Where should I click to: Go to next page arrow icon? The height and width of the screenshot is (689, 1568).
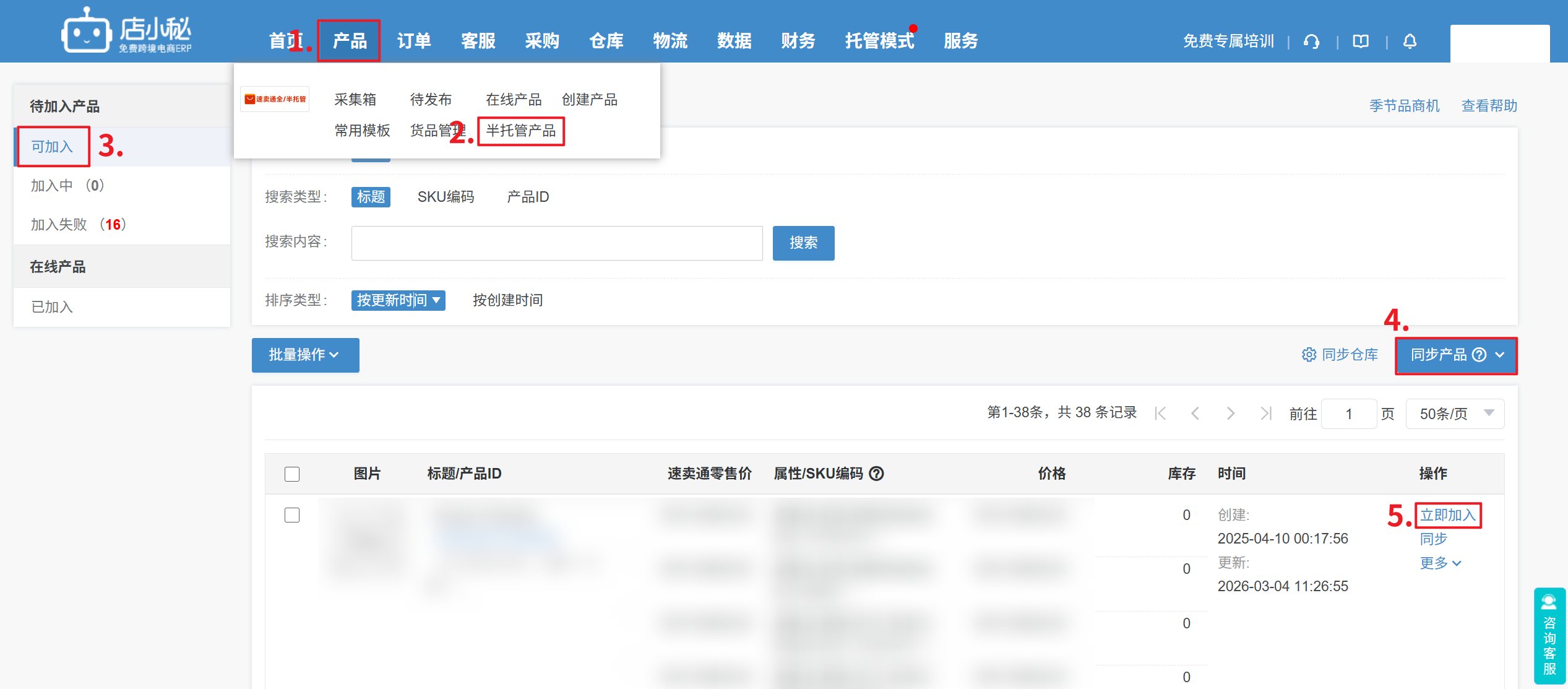point(1231,414)
